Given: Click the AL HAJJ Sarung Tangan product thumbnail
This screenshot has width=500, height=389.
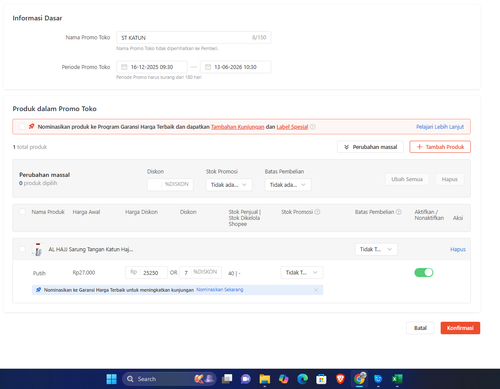Looking at the screenshot, I should coord(38,249).
